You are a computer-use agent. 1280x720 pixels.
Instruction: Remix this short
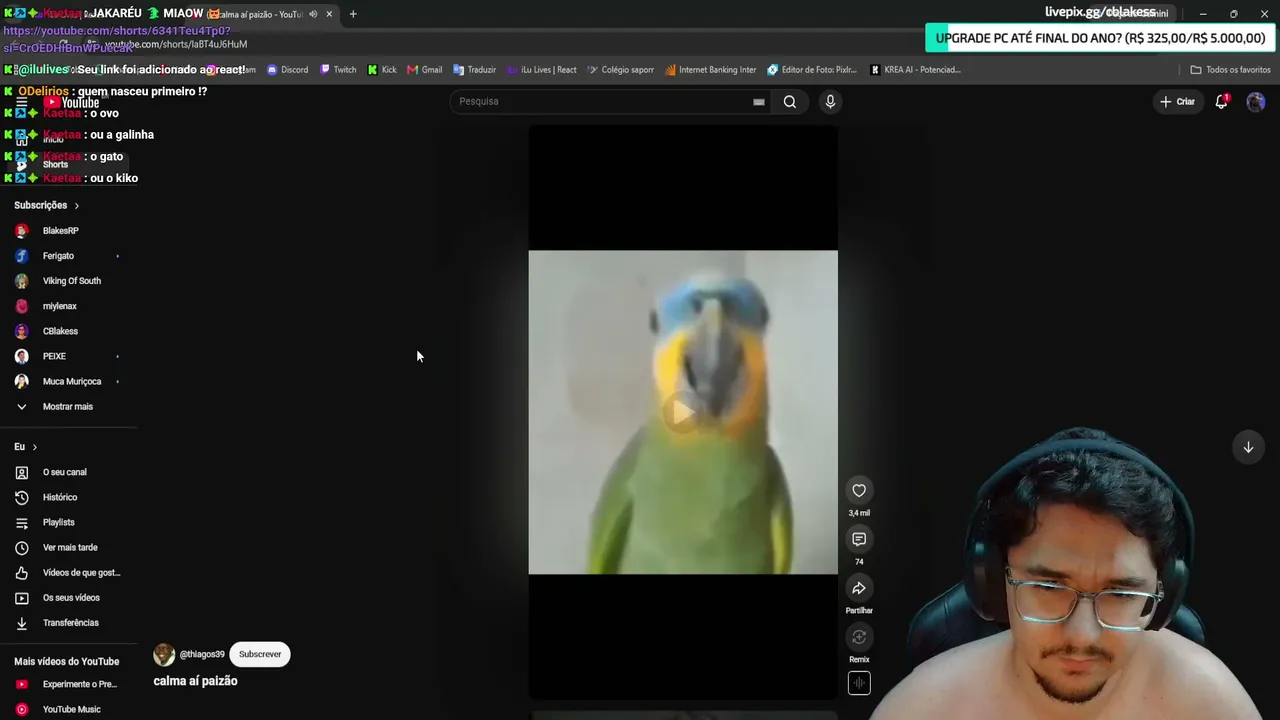click(x=859, y=637)
